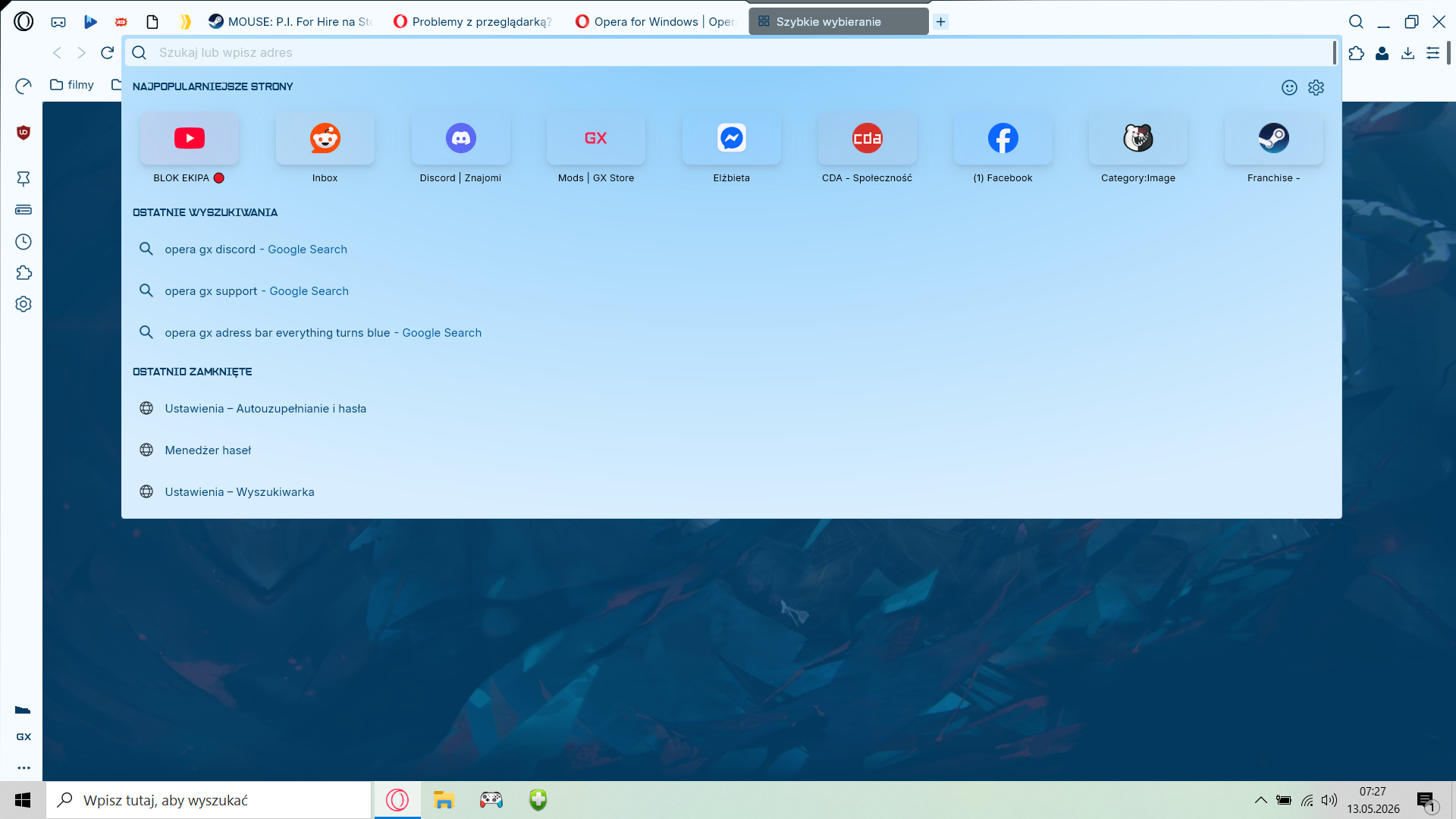Open sidebar three-dots setup menu
This screenshot has height=819, width=1456.
click(24, 767)
